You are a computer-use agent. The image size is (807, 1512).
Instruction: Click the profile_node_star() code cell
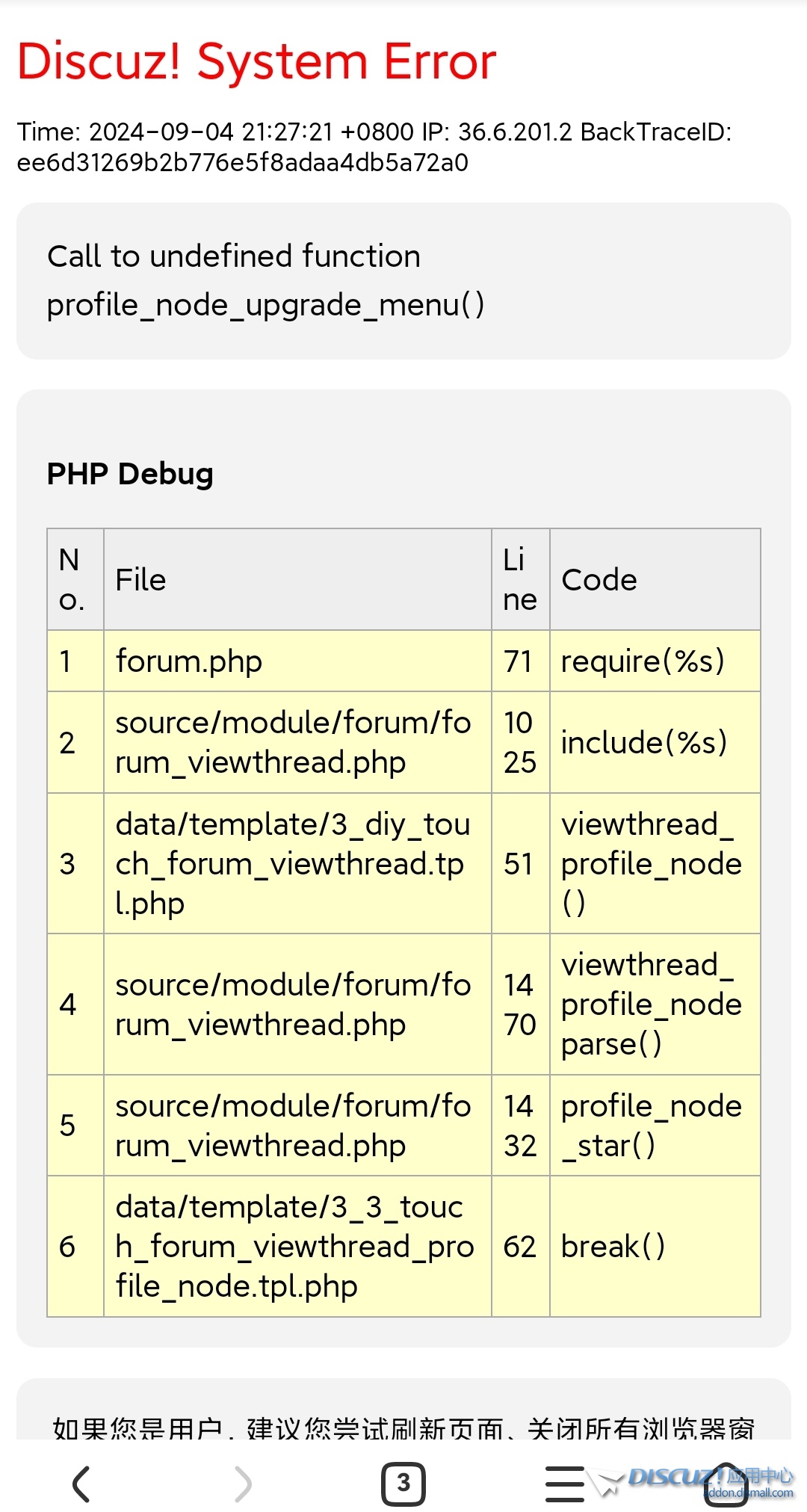click(x=650, y=1126)
